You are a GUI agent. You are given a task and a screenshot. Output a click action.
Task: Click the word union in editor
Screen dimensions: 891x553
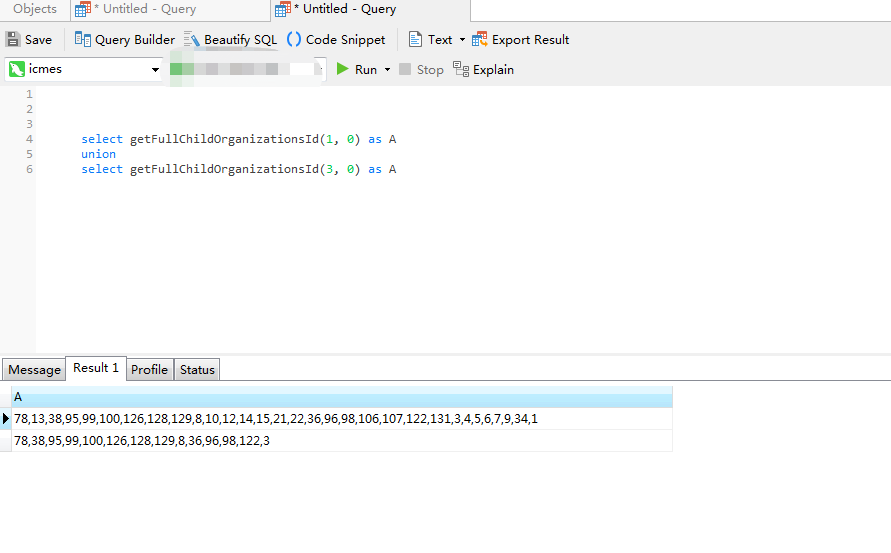coord(98,154)
